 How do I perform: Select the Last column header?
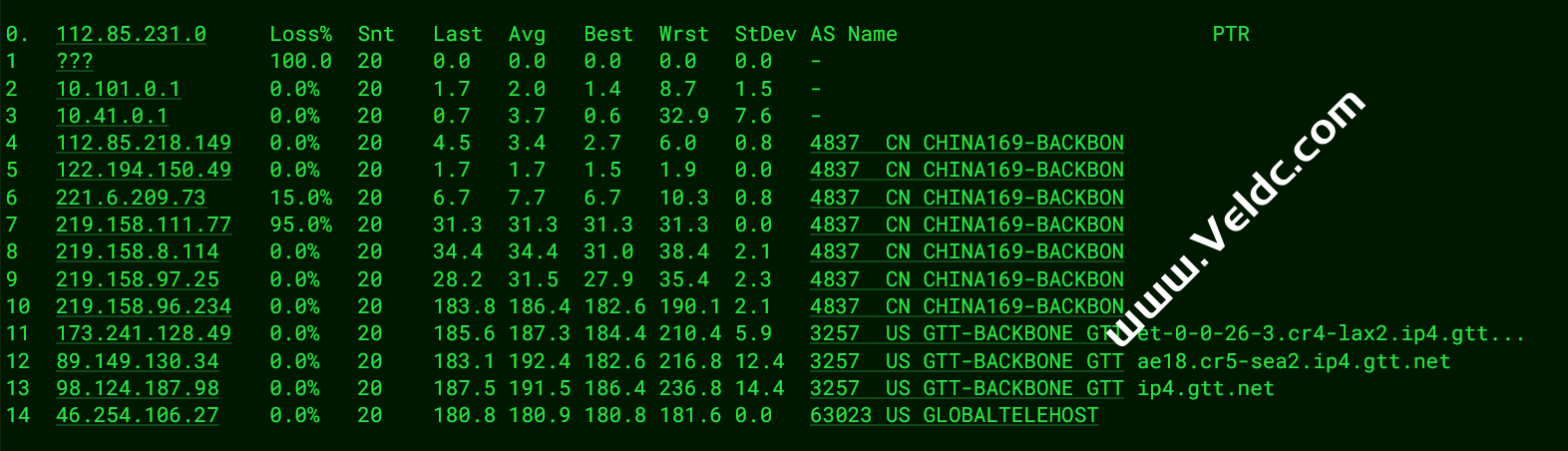click(458, 34)
